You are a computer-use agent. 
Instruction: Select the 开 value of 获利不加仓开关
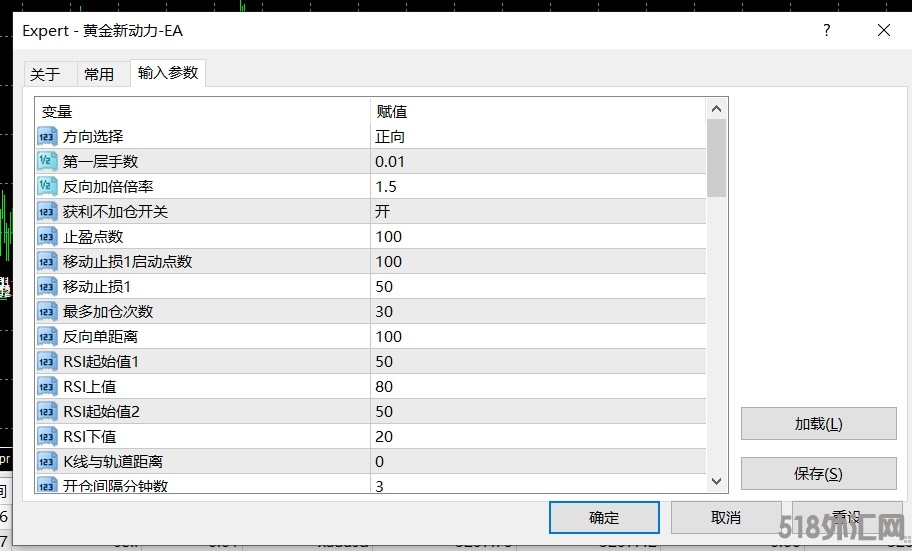(382, 211)
